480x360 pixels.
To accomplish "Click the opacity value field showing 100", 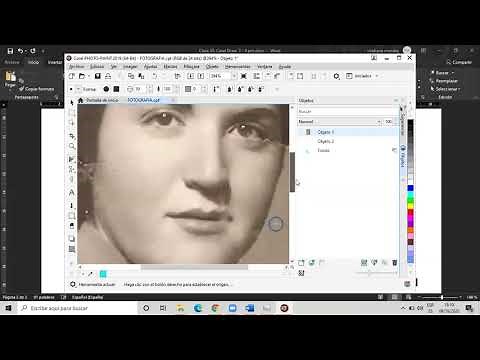I will (389, 122).
